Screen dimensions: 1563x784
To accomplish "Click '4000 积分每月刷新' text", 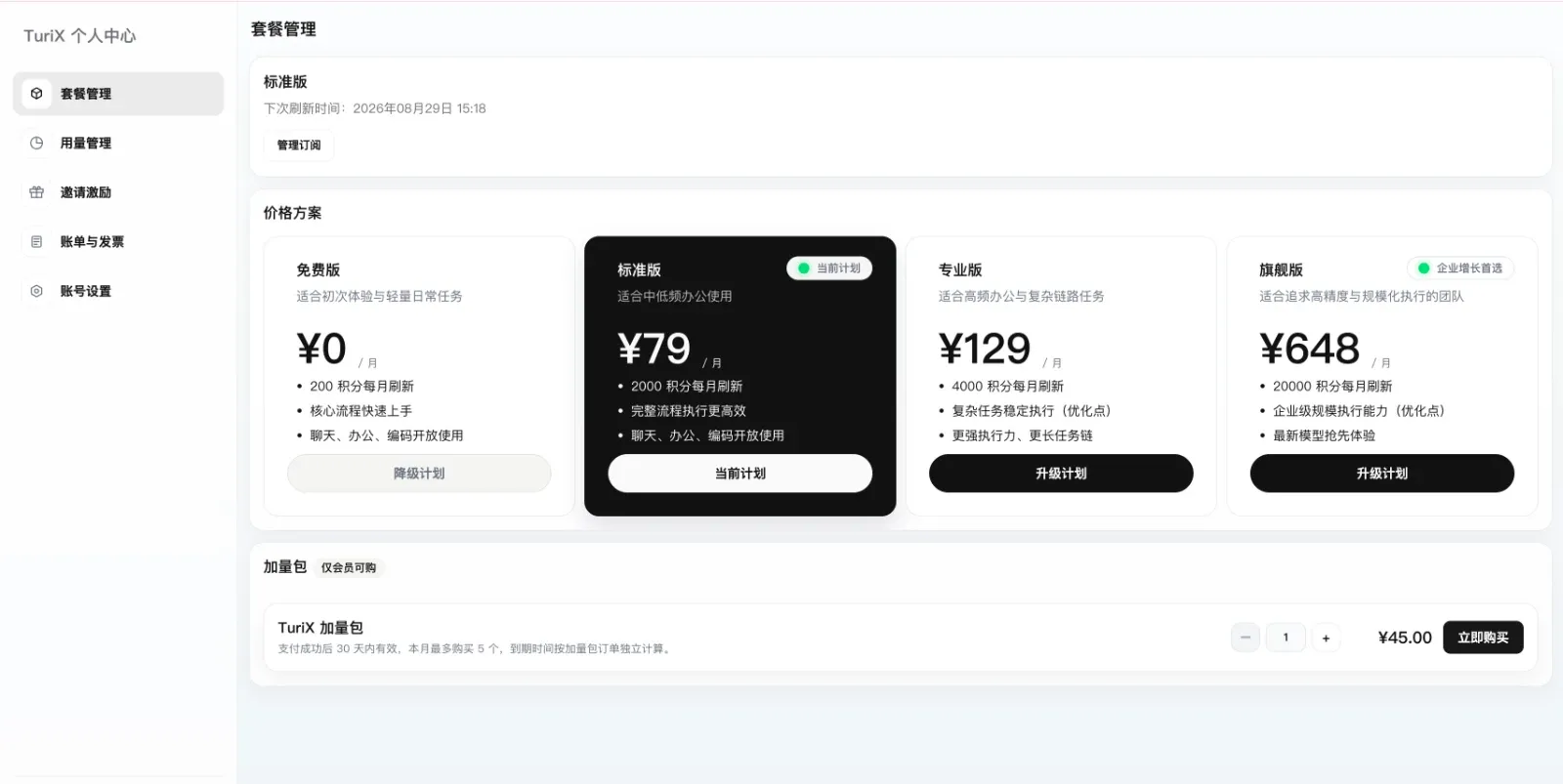I will [x=1007, y=387].
